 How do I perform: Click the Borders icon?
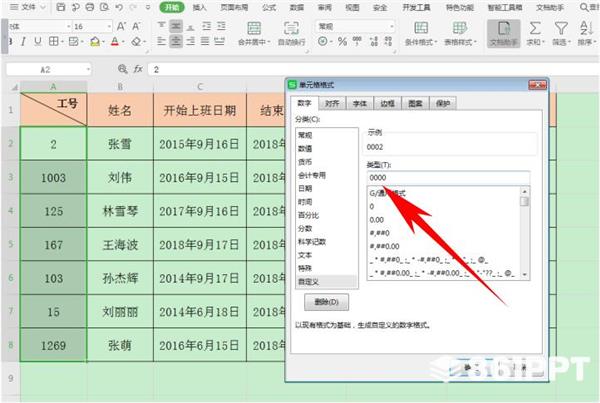click(54, 41)
